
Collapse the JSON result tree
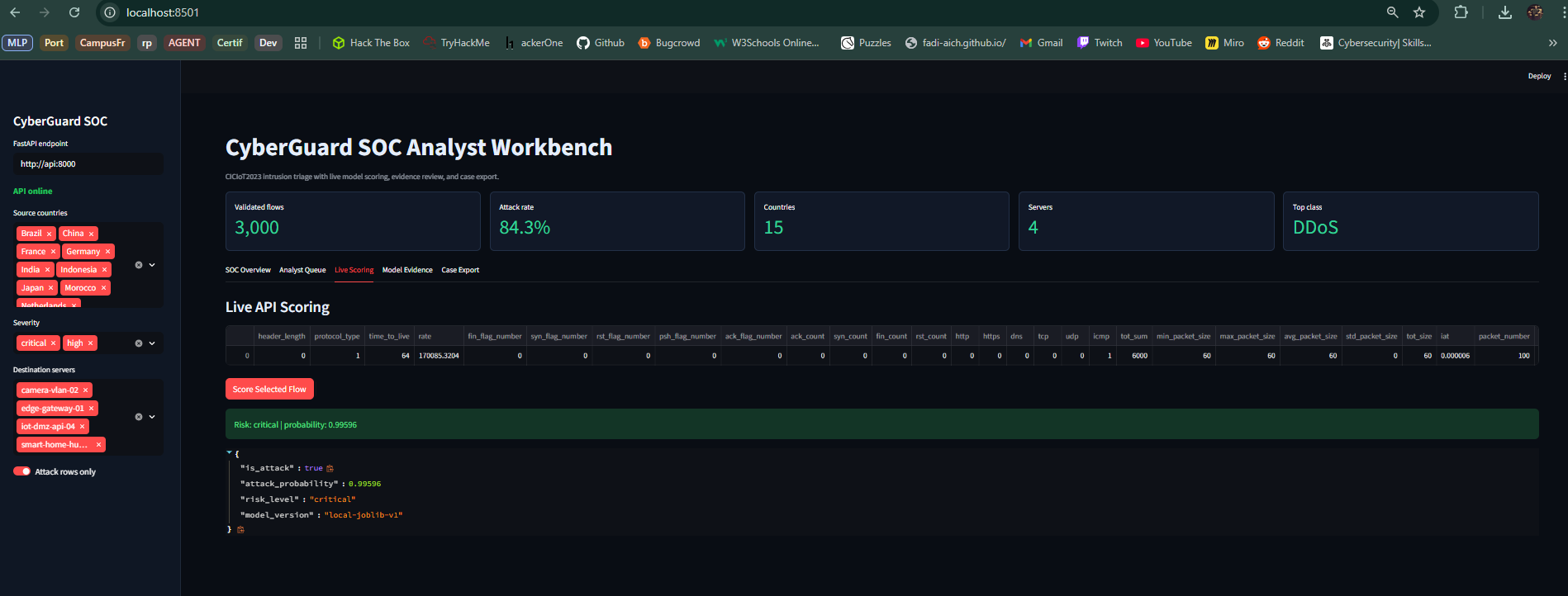(229, 452)
